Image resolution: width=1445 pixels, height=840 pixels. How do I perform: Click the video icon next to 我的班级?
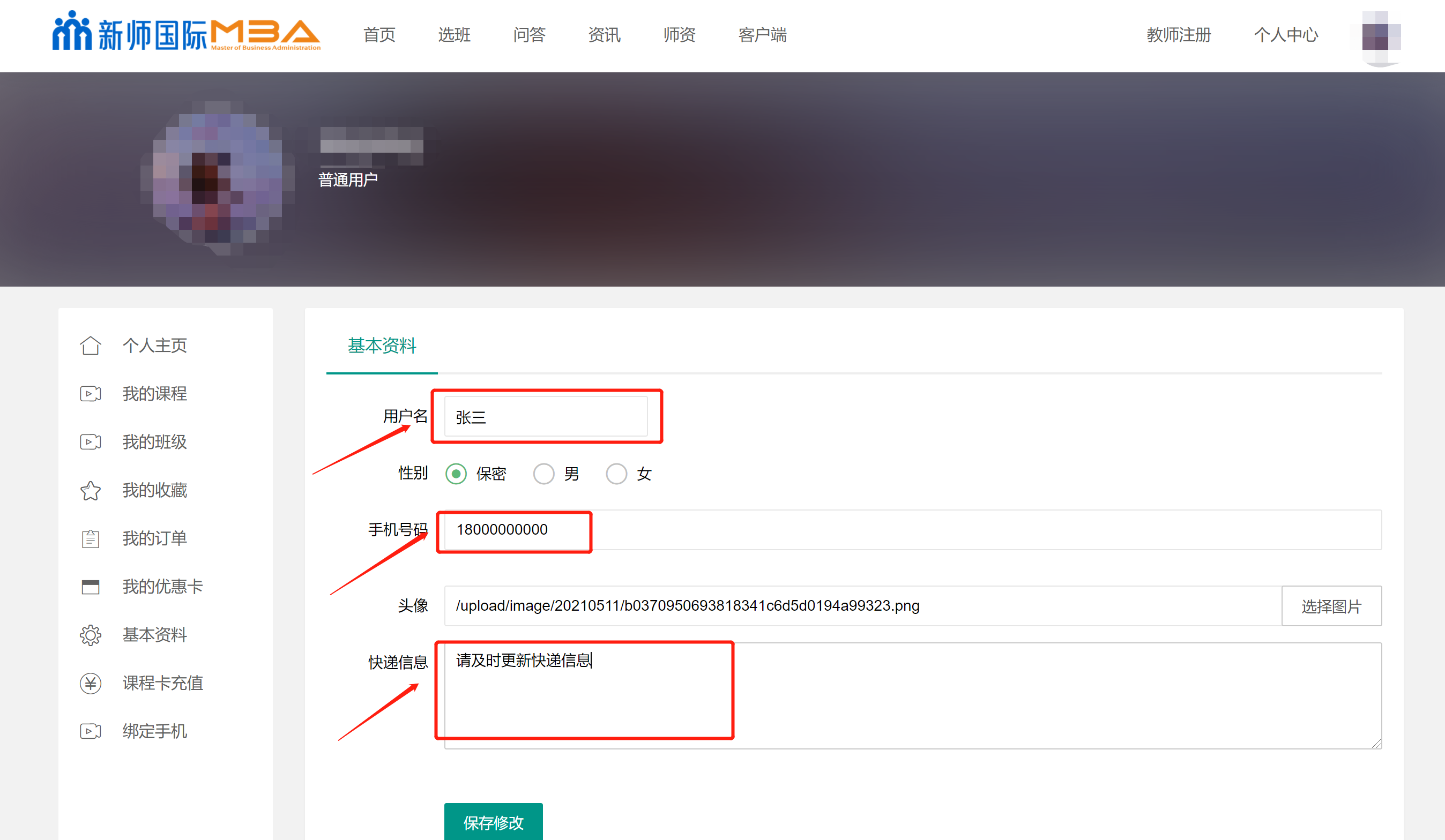(90, 442)
